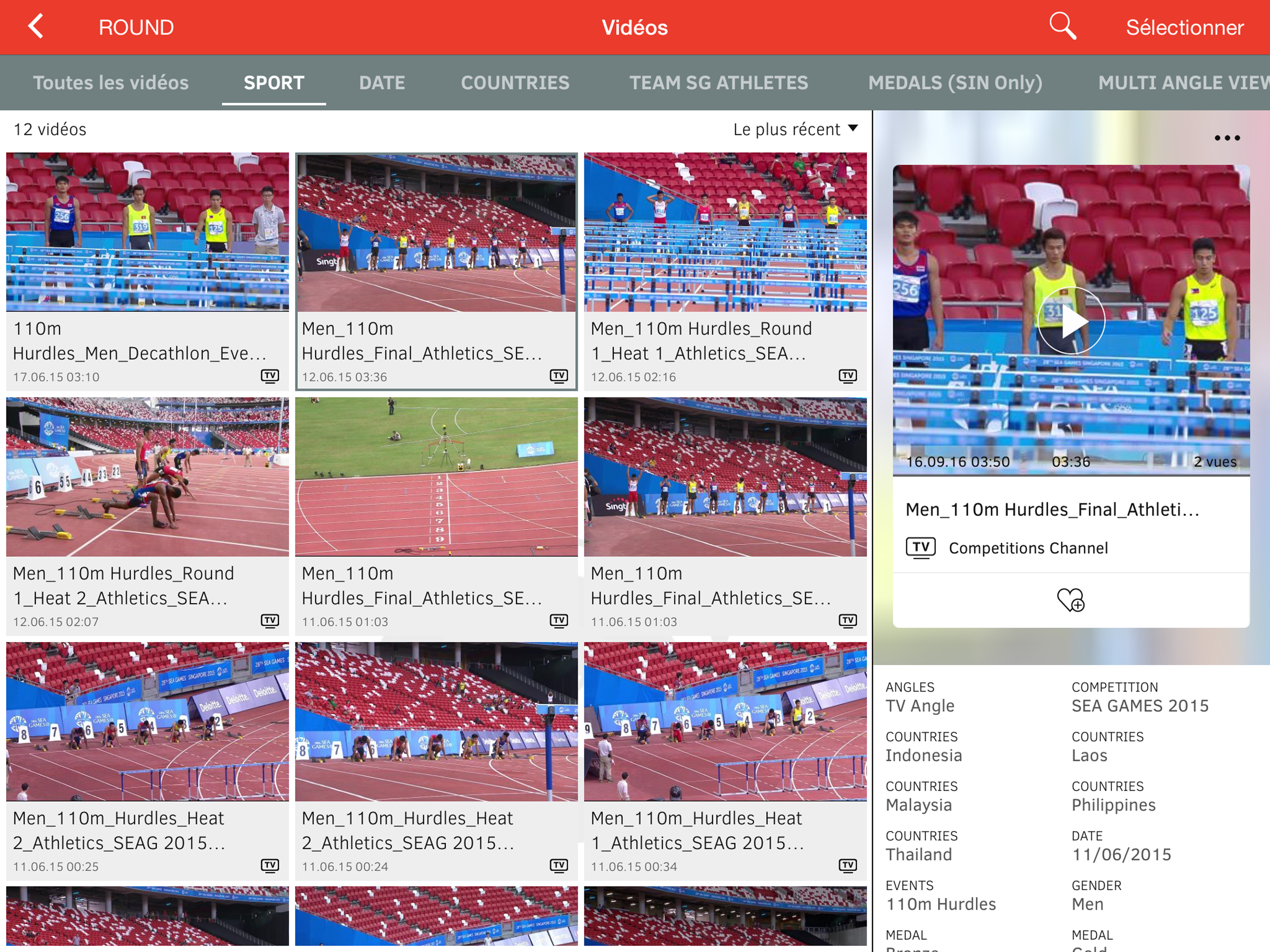This screenshot has height=952, width=1270.
Task: Open the Toutes les vidéos tab
Action: tap(111, 83)
